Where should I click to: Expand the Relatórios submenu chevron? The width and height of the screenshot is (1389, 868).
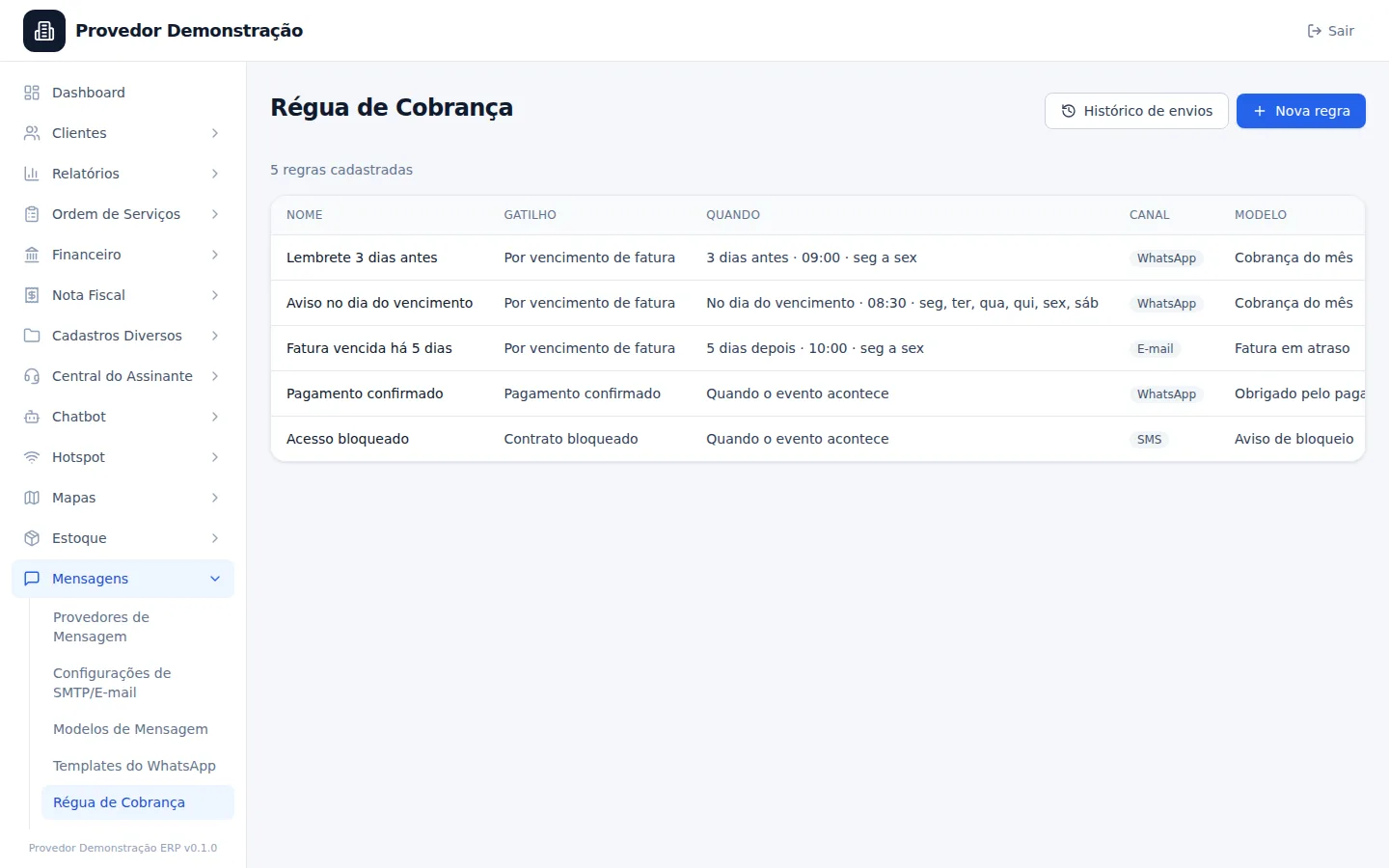click(215, 174)
